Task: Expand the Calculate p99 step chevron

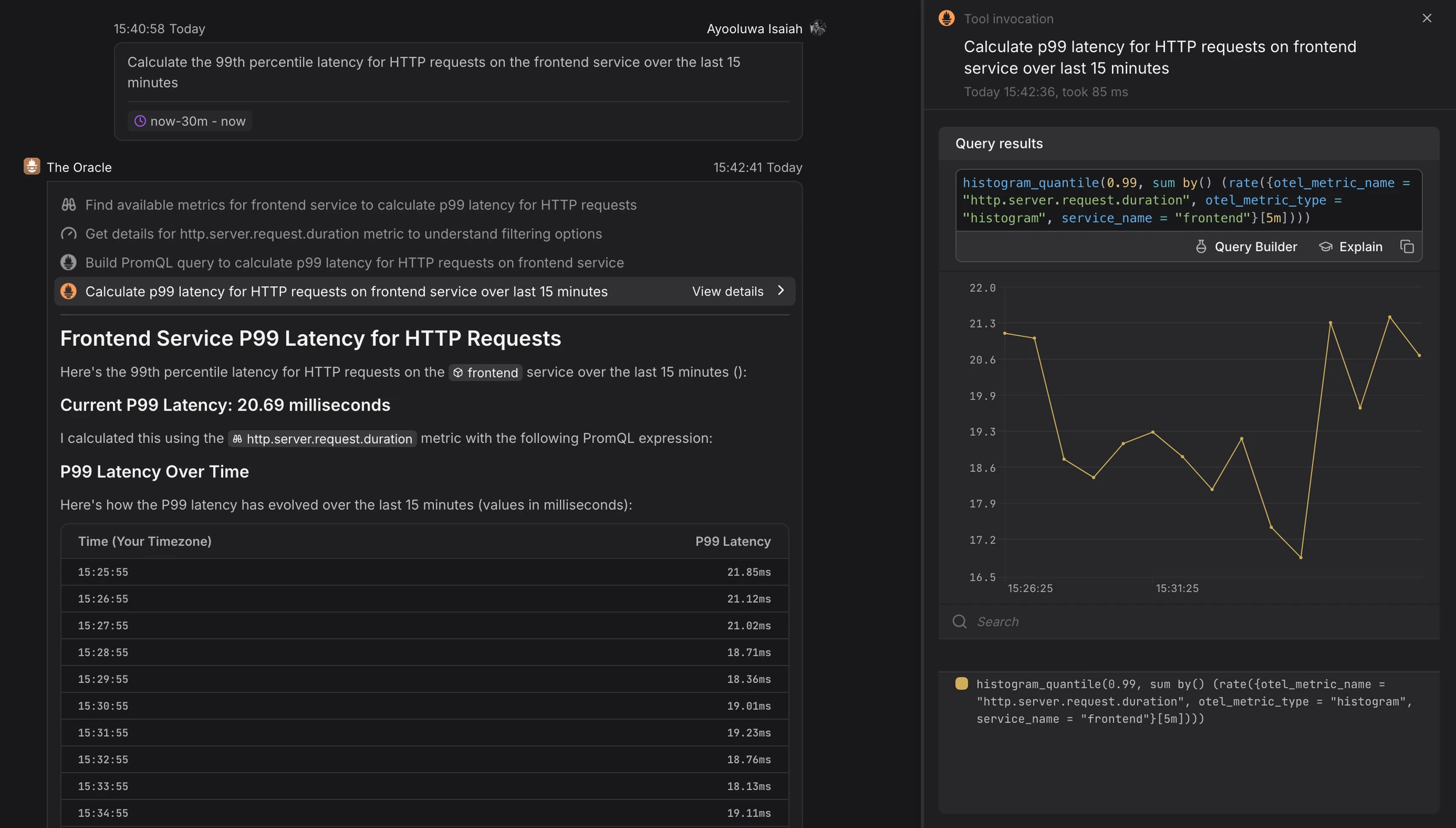Action: pos(781,291)
